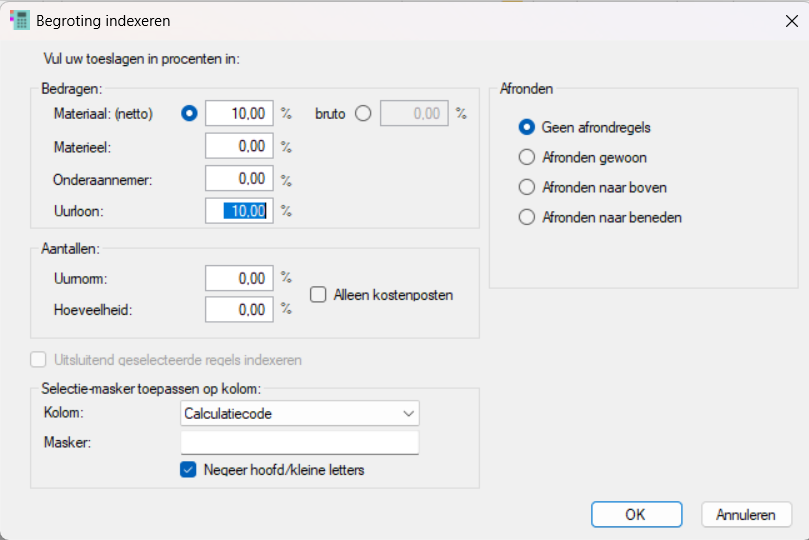Uncheck Negeer hoofd/kleine letters checkbox
Viewport: 809px width, 540px height.
(188, 469)
